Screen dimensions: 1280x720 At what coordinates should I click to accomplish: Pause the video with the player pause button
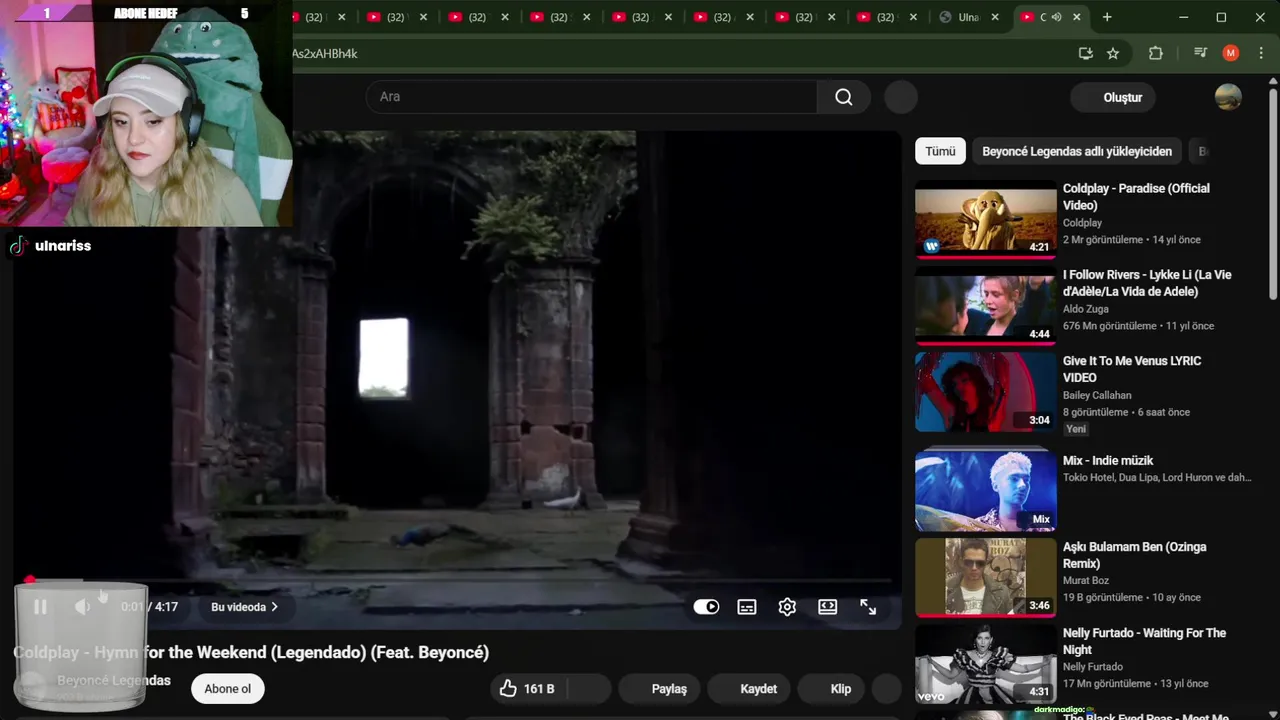tap(40, 607)
